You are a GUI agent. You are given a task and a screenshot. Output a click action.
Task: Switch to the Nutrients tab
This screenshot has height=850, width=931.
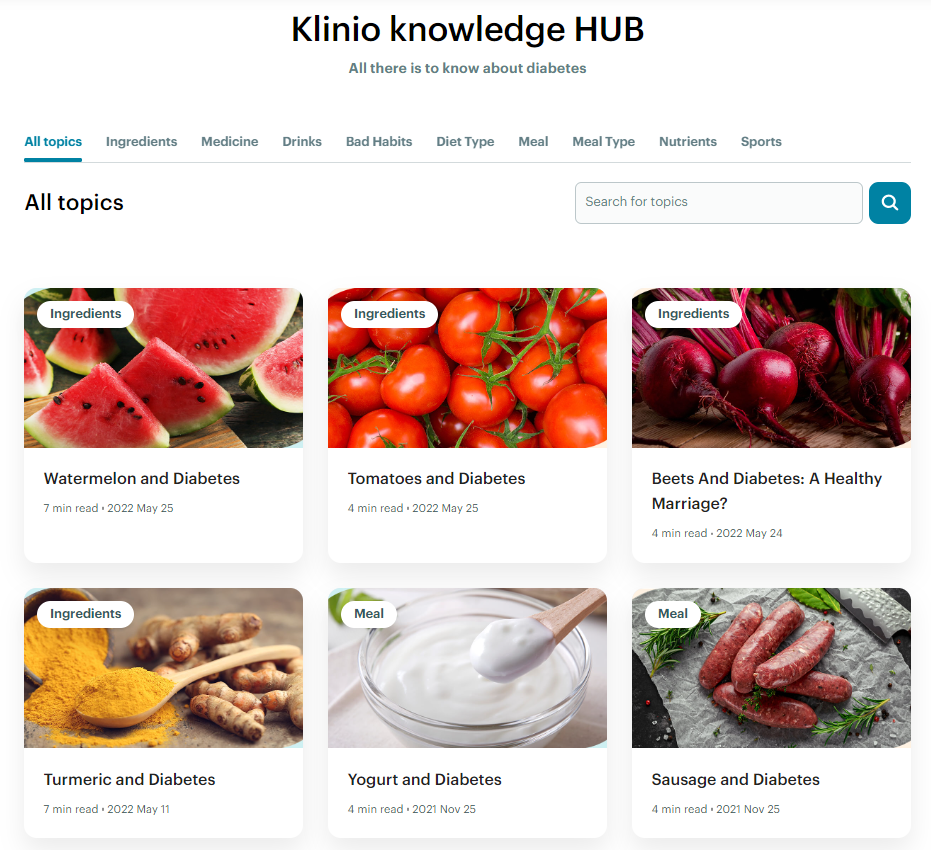688,142
